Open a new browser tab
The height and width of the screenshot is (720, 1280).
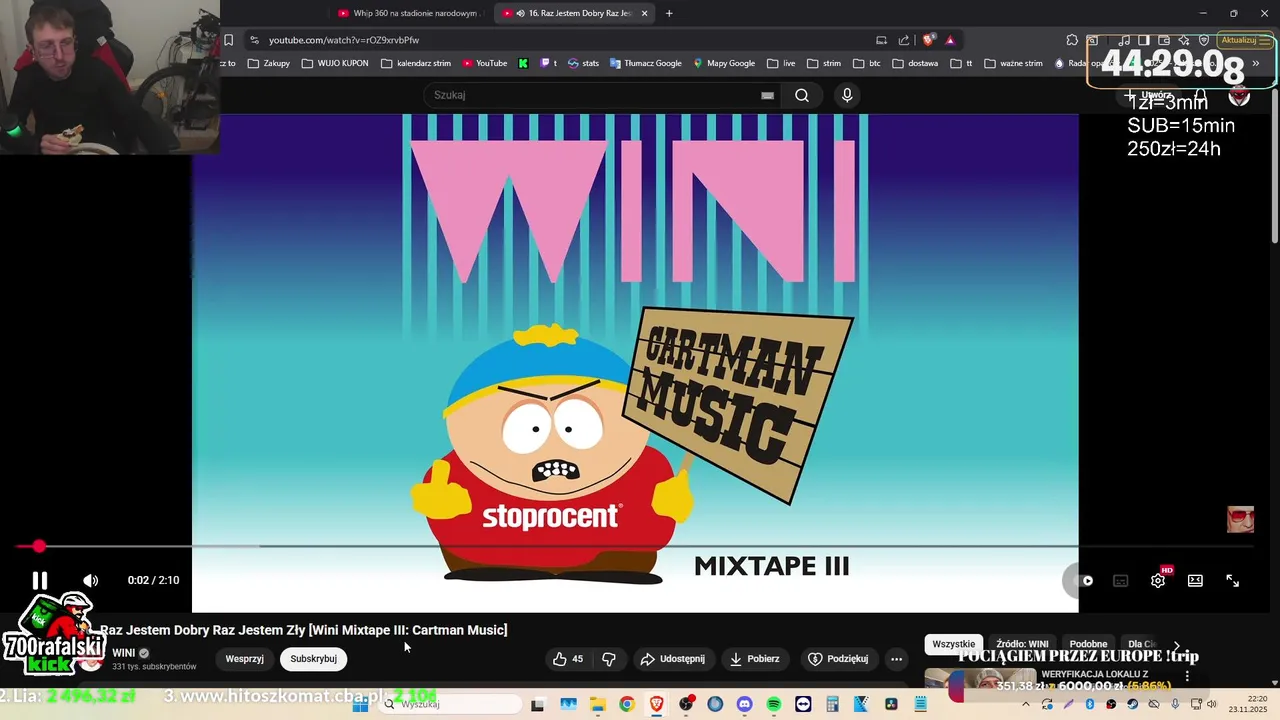click(669, 13)
